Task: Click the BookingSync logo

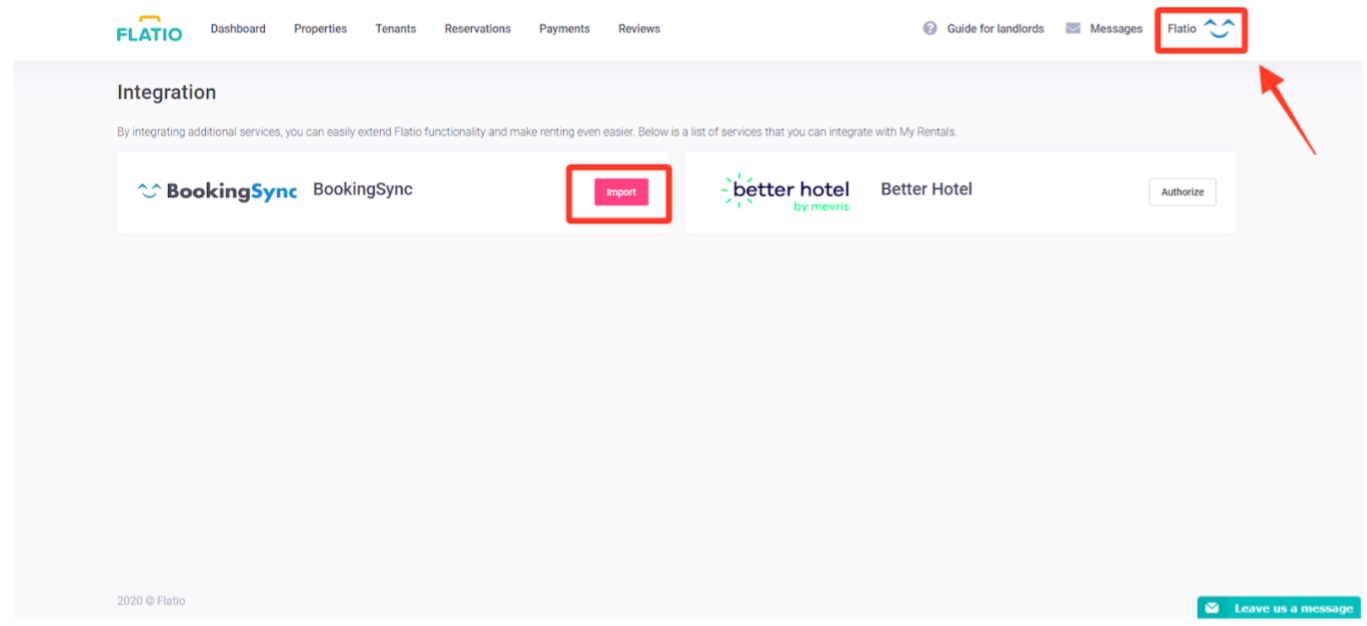Action: click(x=217, y=191)
